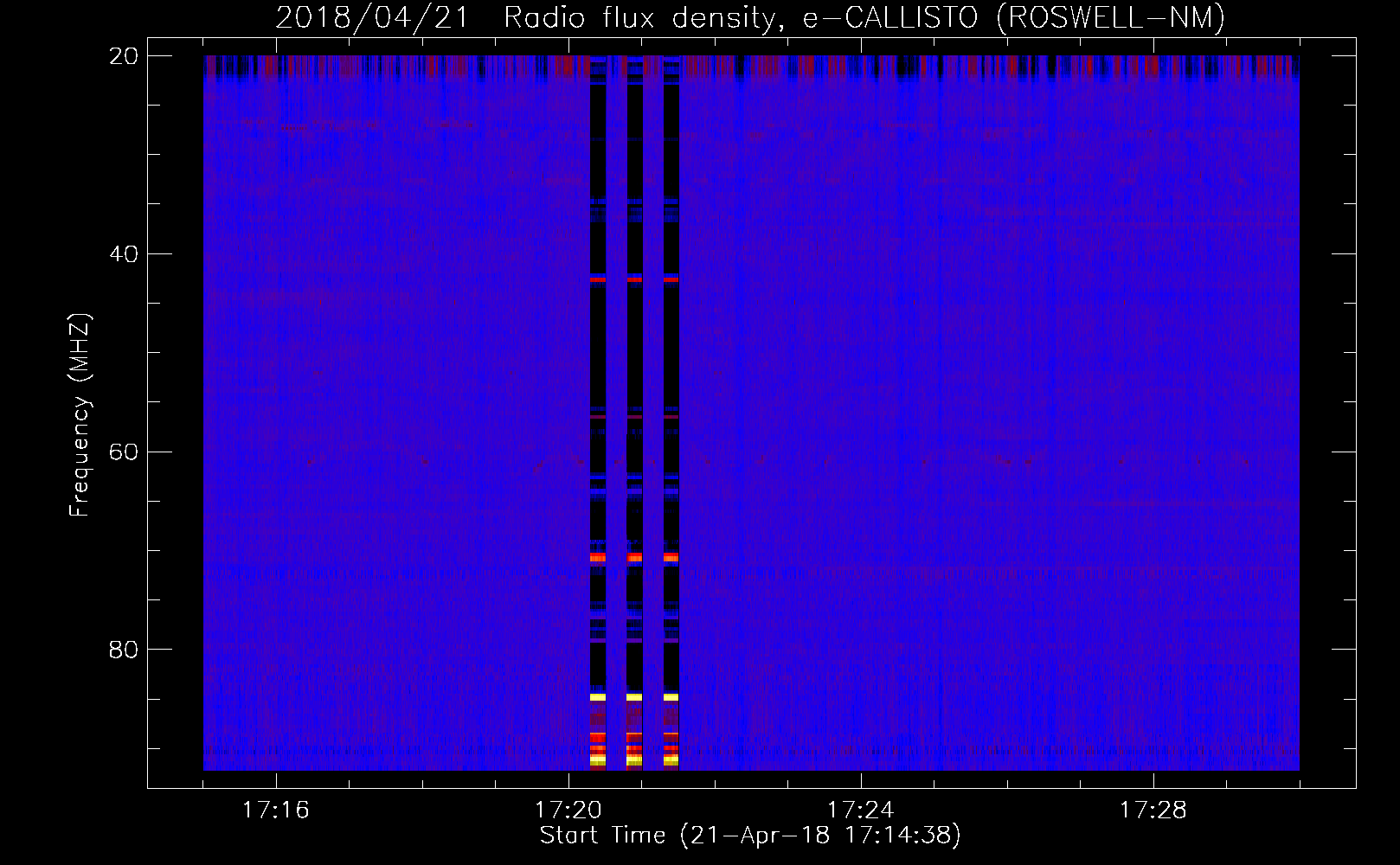
Task: Click the Frequency (MHZ) axis label
Action: [x=79, y=415]
